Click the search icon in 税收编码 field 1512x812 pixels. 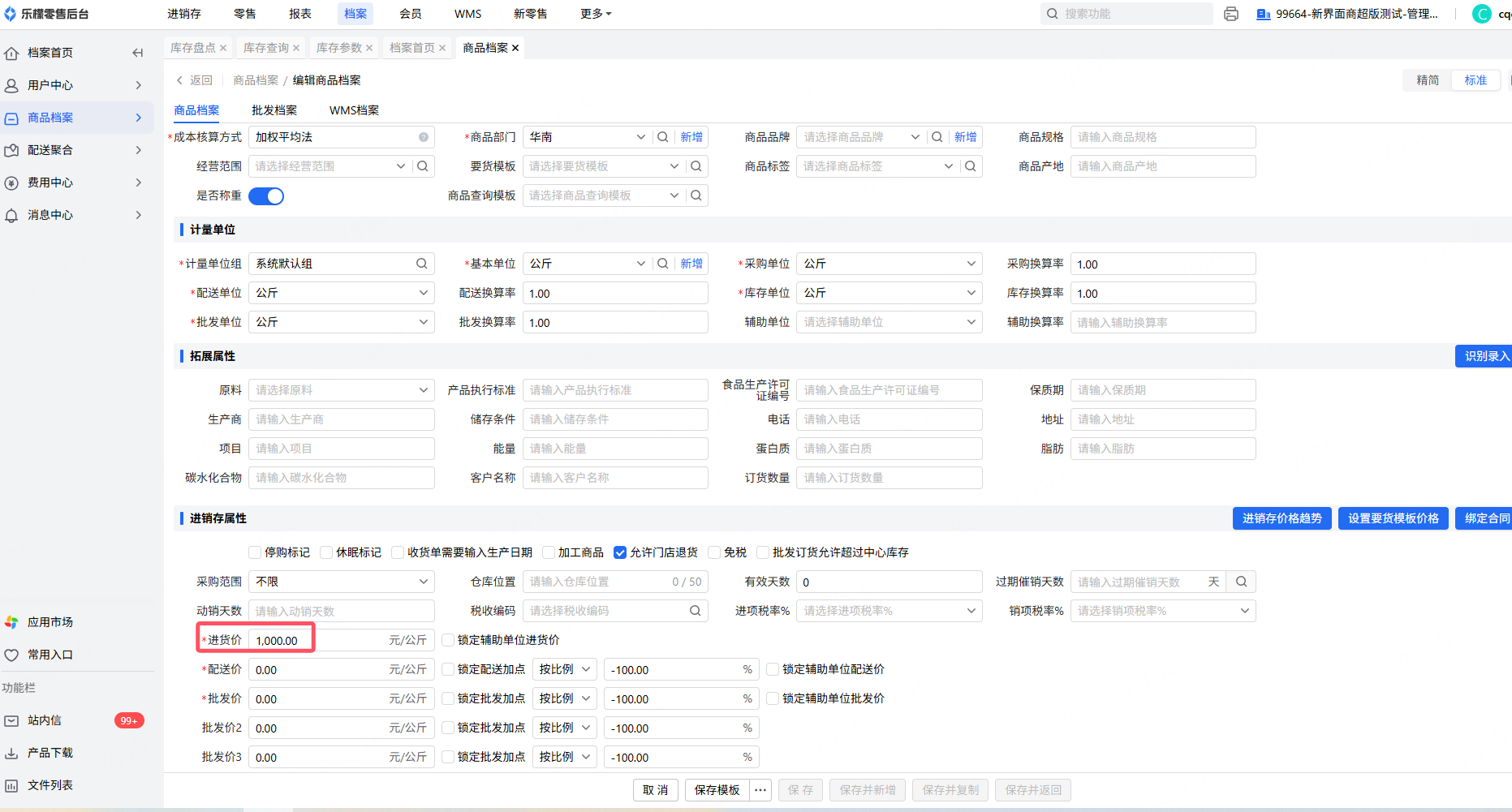tap(696, 611)
